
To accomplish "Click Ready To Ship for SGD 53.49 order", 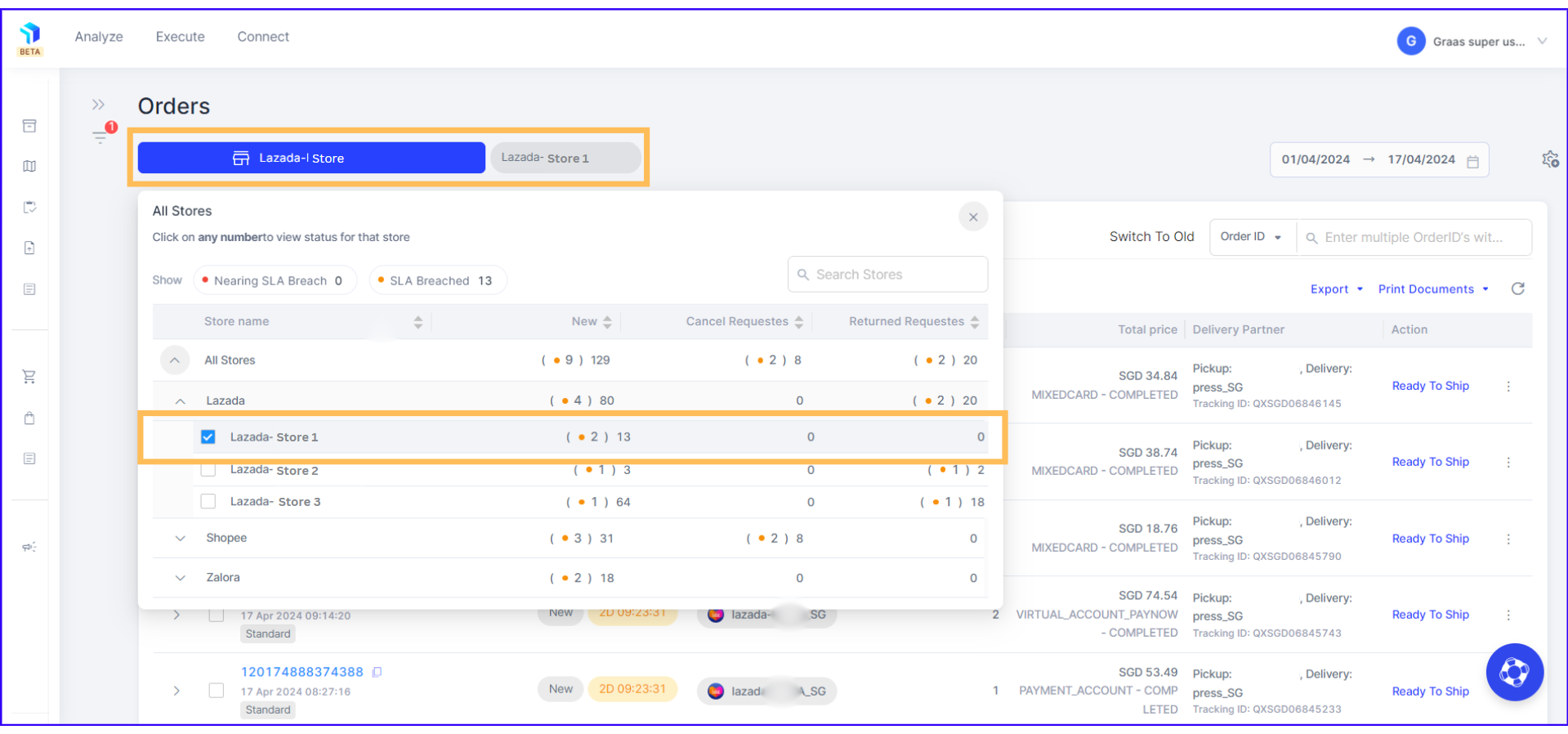I will pyautogui.click(x=1430, y=691).
